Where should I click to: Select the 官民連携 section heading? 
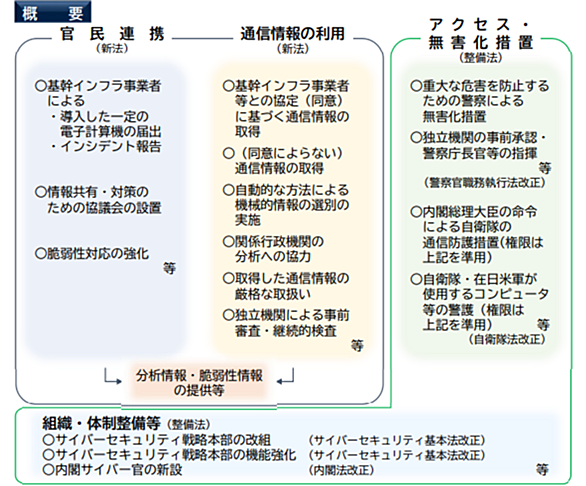(112, 34)
